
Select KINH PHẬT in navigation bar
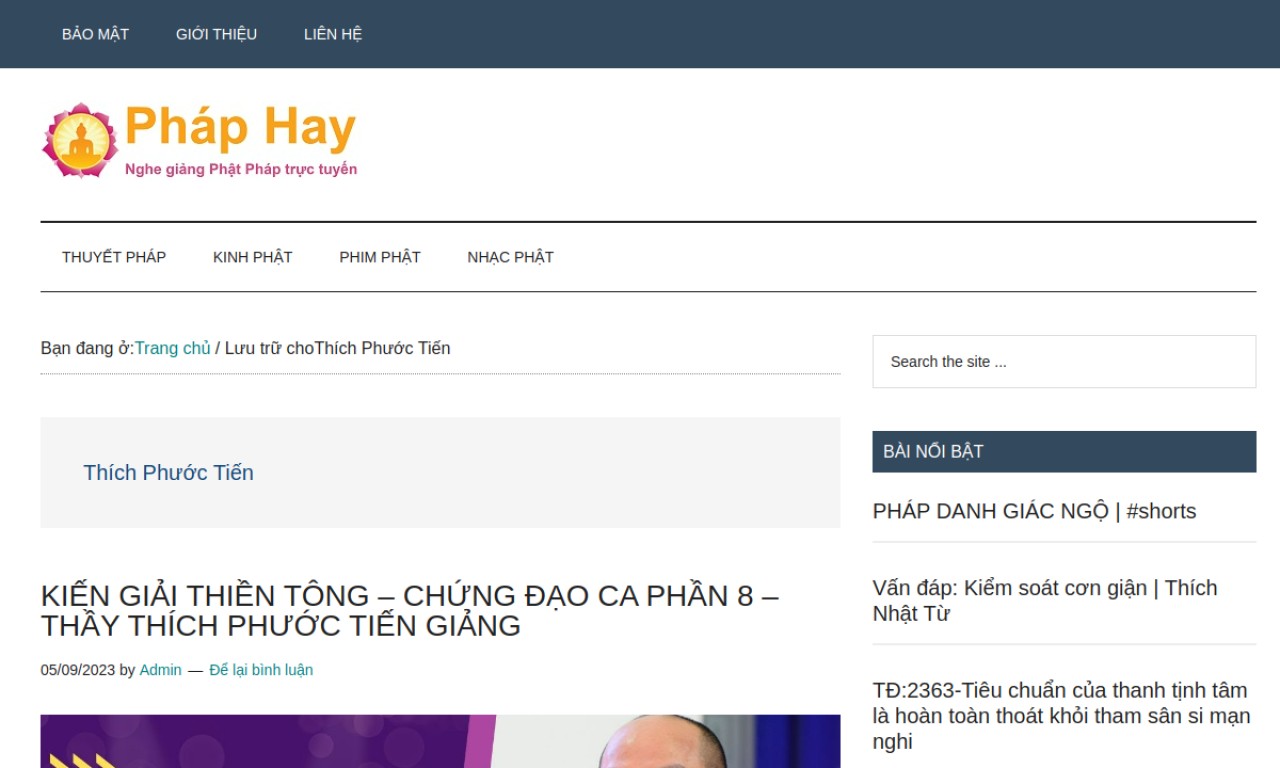[253, 257]
